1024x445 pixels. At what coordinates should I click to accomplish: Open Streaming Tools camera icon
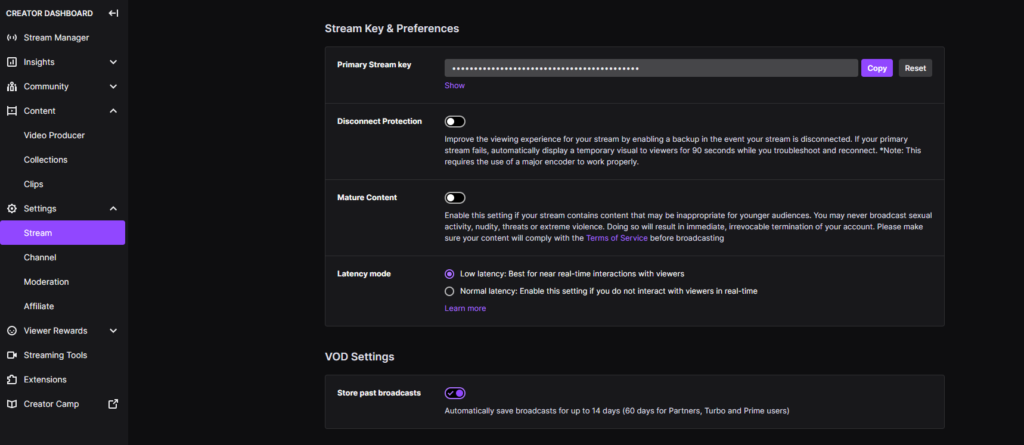coord(12,355)
